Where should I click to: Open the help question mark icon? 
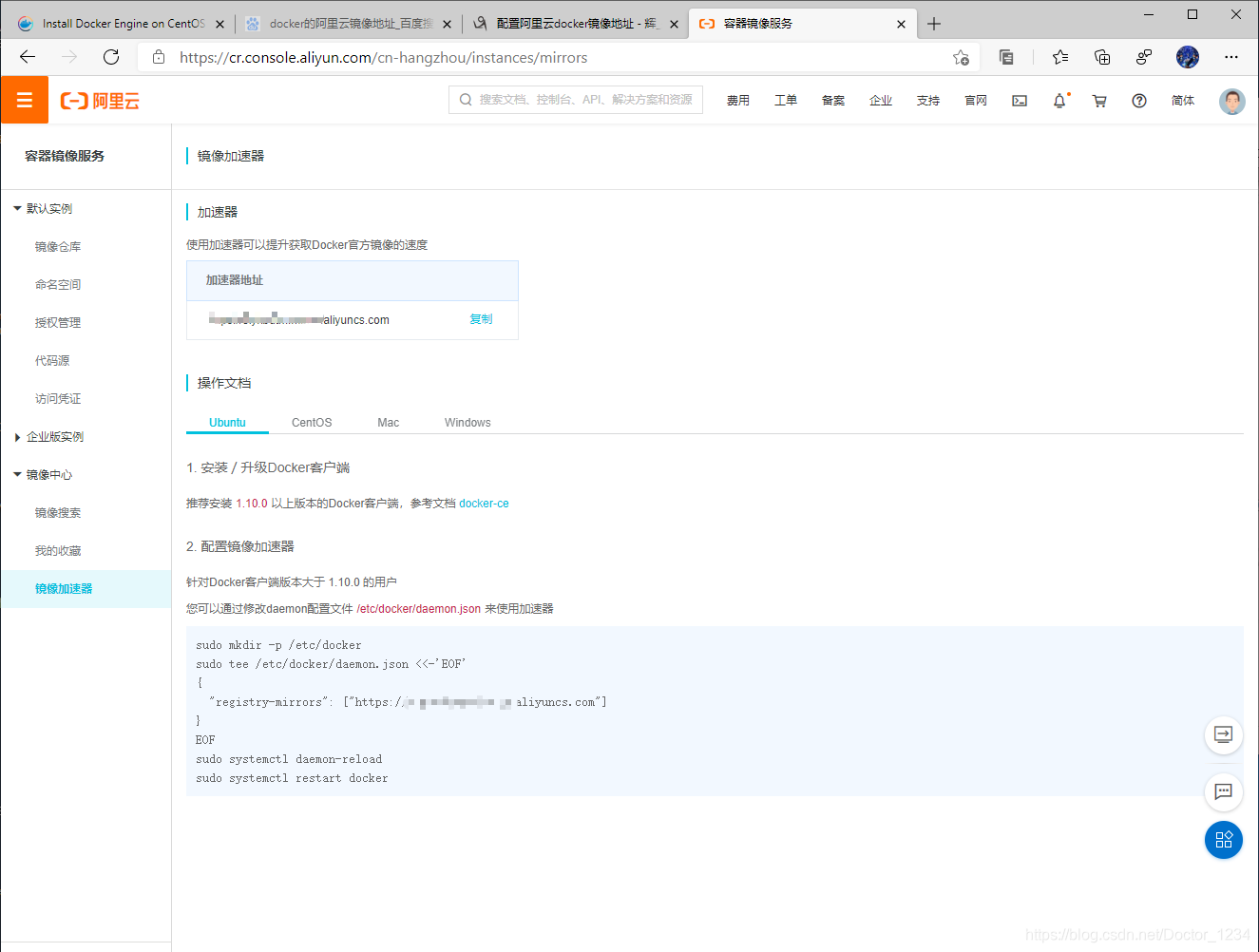click(1139, 101)
